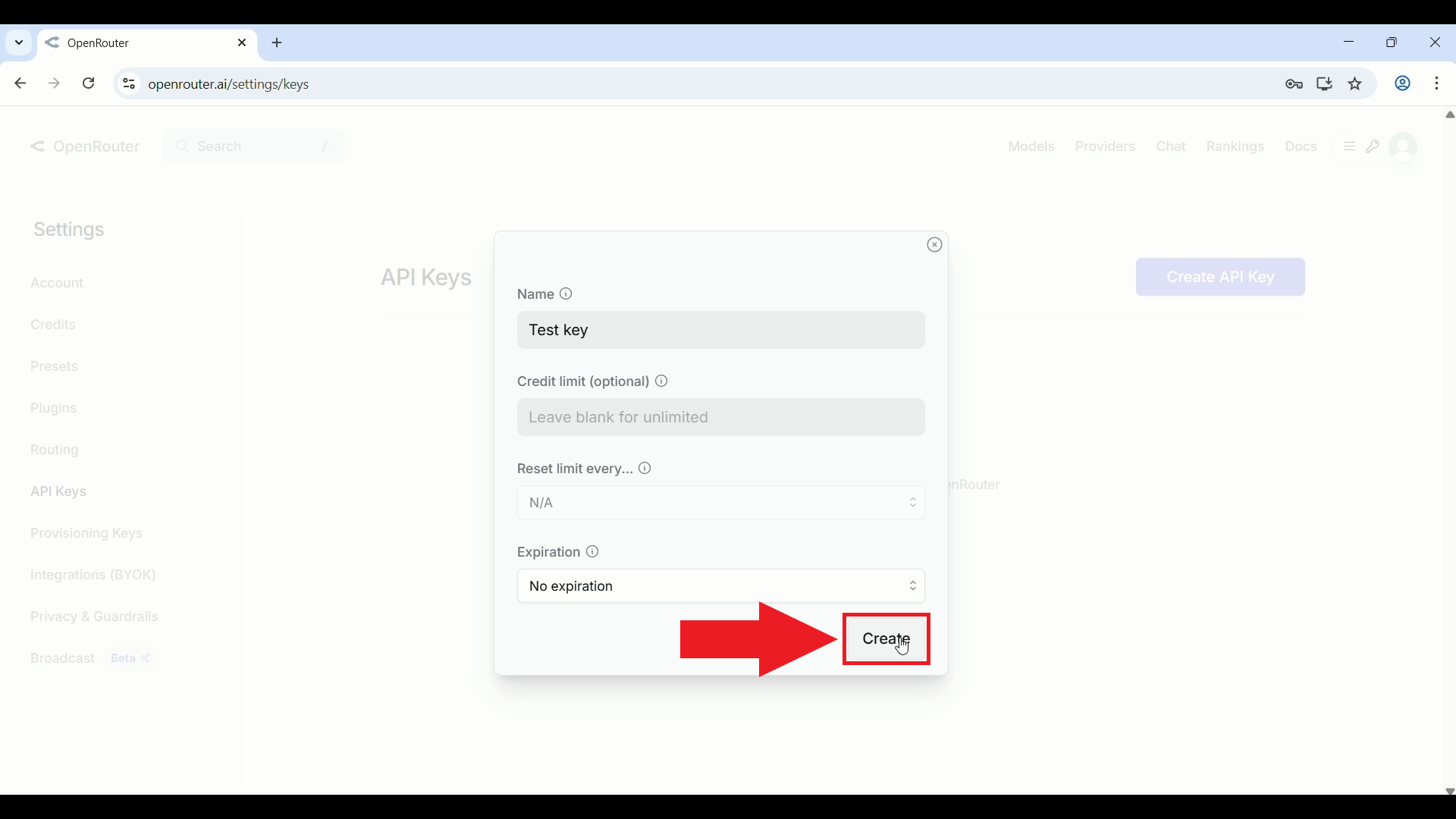
Task: Click the Credit limit input field
Action: point(720,417)
